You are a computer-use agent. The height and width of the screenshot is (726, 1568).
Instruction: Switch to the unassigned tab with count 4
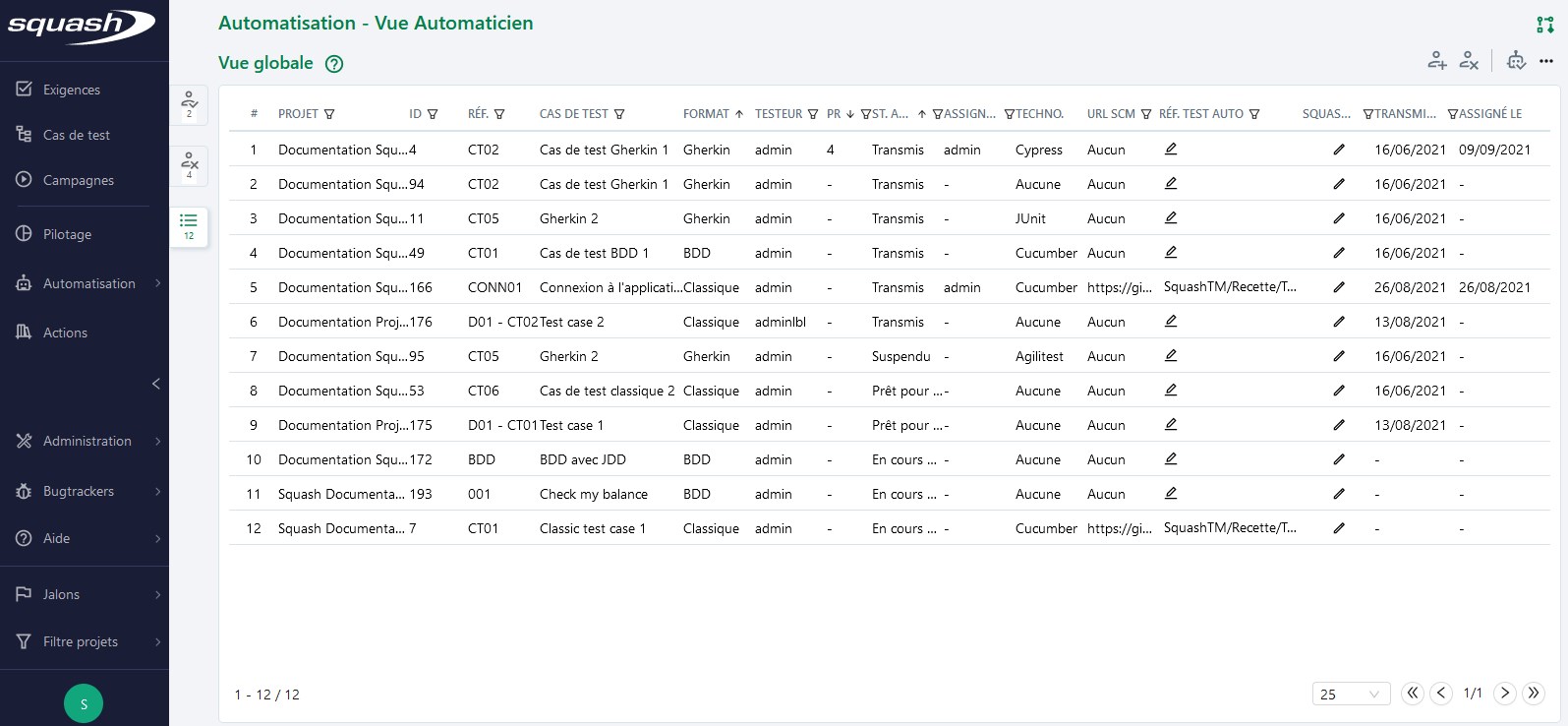coord(189,165)
